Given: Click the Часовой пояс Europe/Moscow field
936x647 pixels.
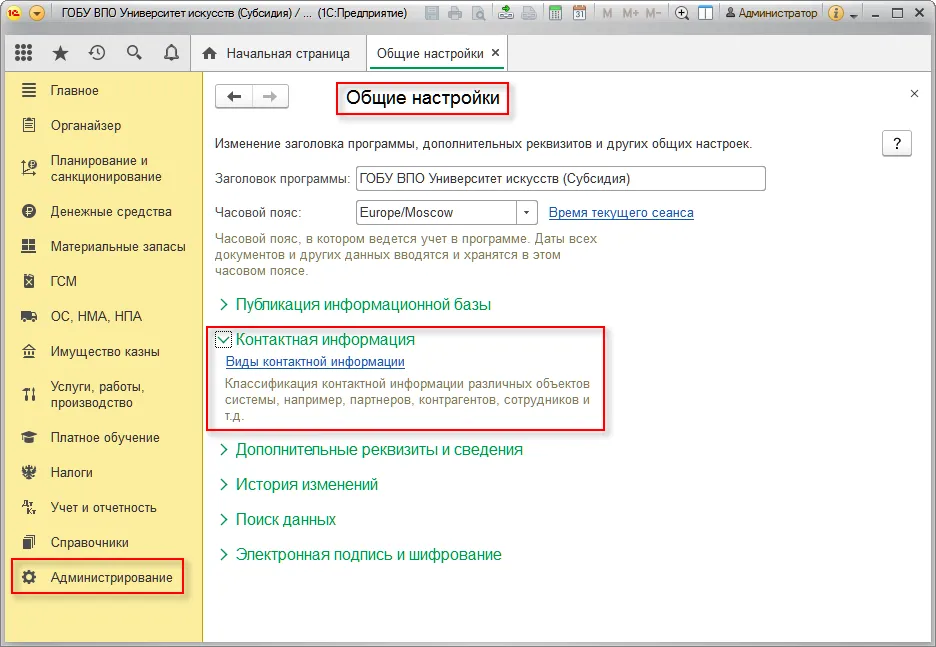Looking at the screenshot, I should click(436, 212).
